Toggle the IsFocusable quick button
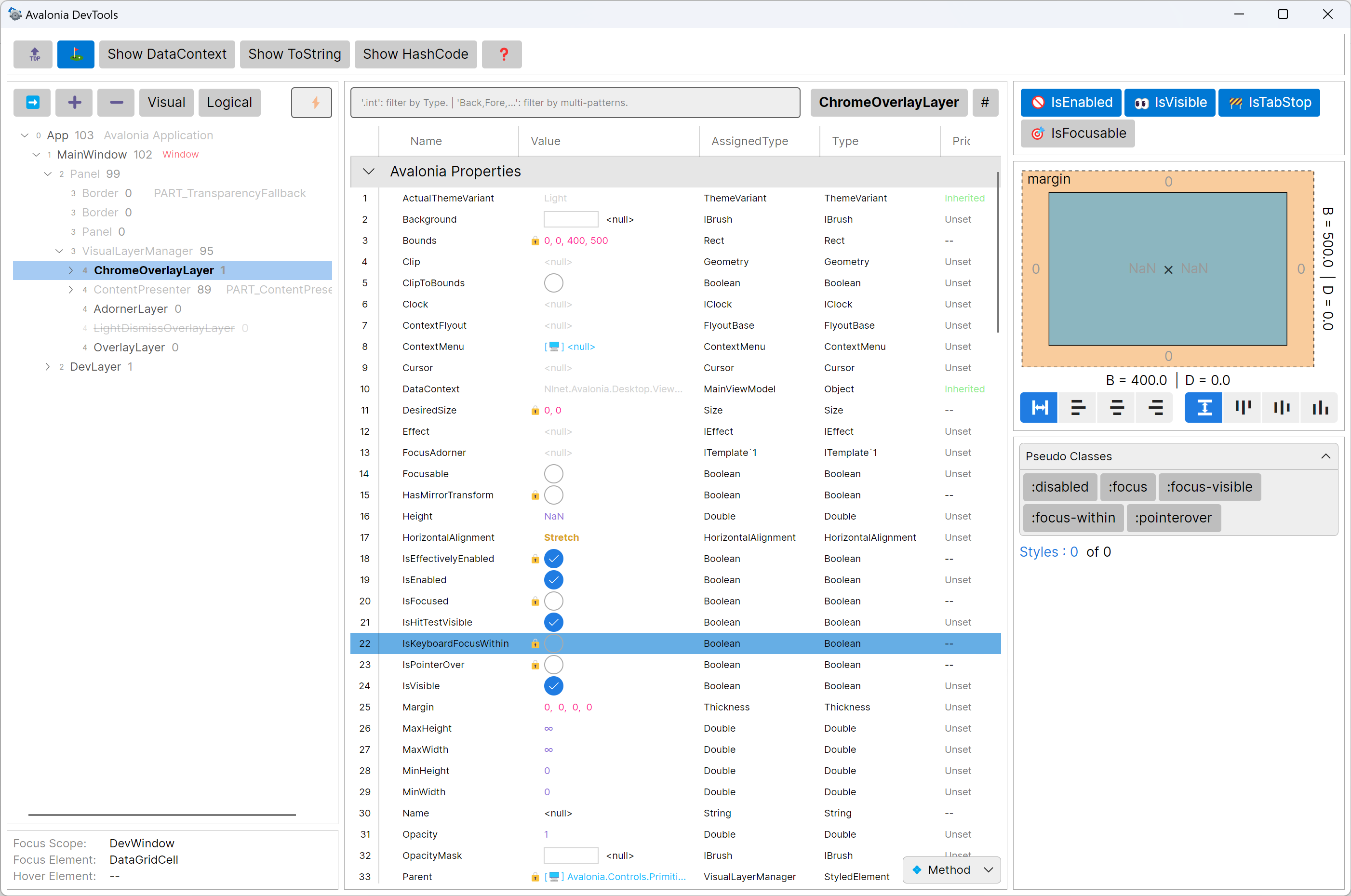1351x896 pixels. [x=1078, y=133]
